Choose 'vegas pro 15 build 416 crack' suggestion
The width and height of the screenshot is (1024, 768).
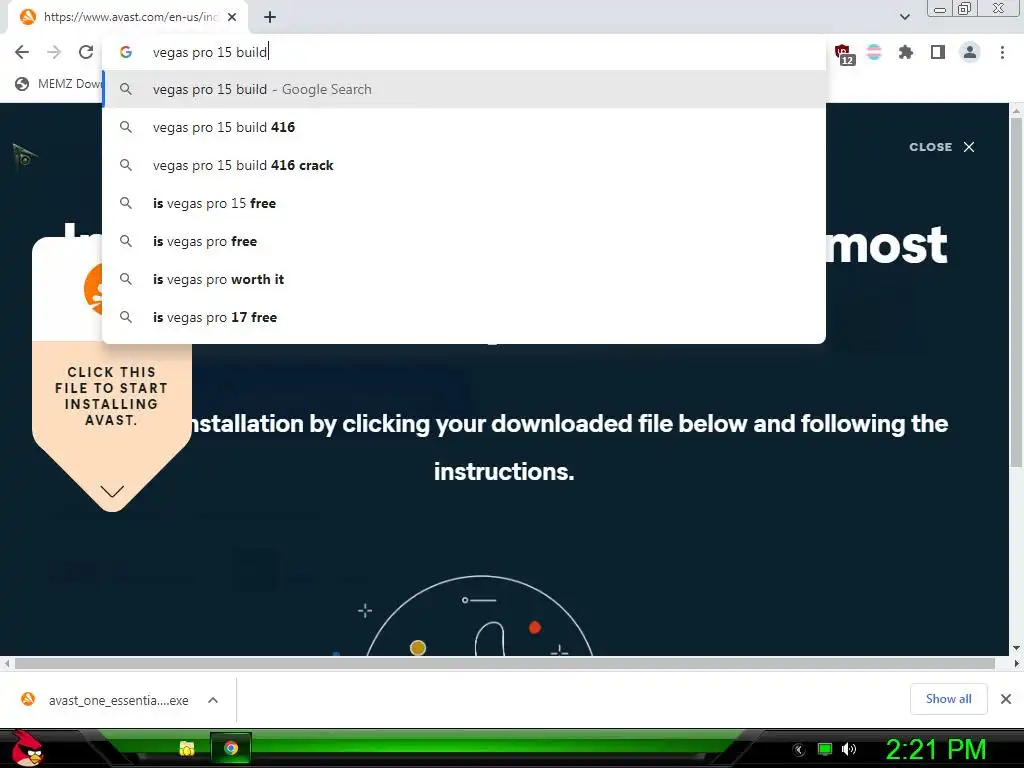click(464, 165)
